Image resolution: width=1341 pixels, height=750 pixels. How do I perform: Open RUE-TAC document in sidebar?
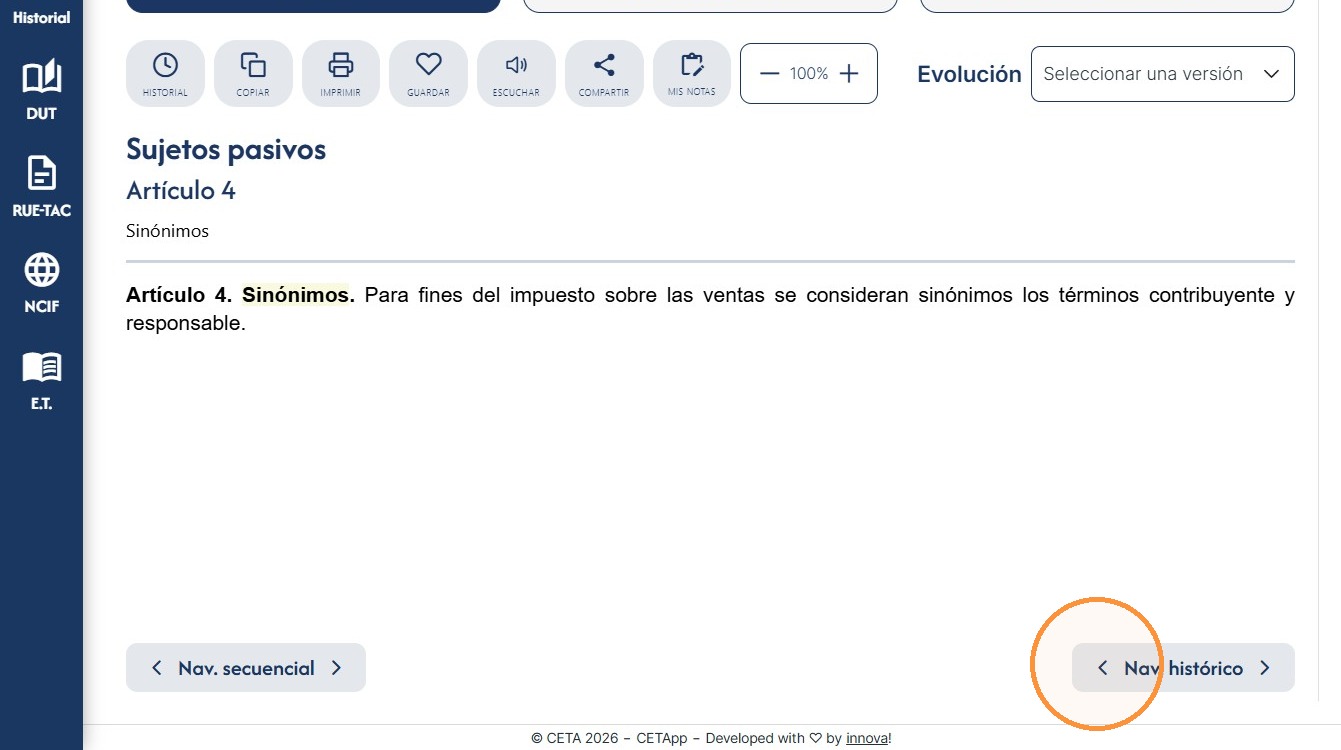[41, 187]
